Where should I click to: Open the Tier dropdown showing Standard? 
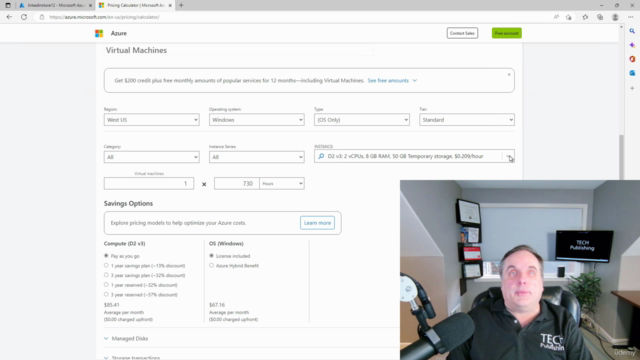click(467, 120)
